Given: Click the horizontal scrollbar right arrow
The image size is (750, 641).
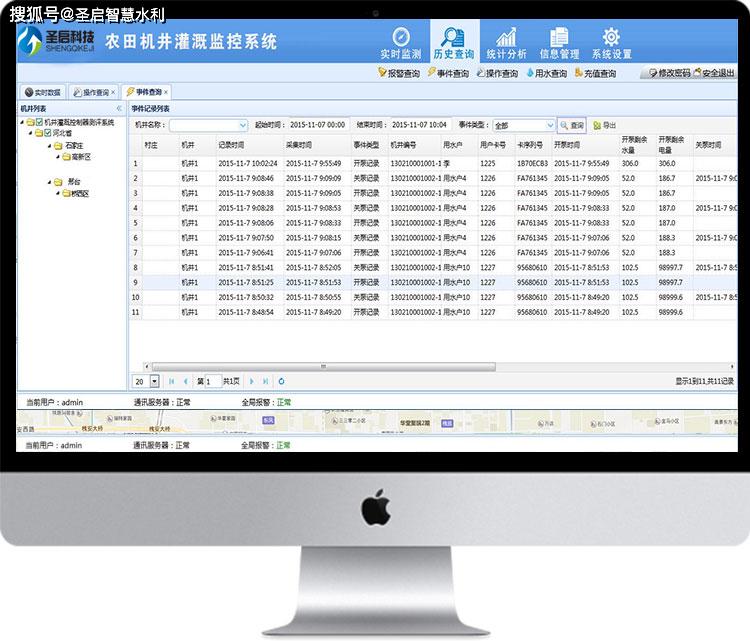Looking at the screenshot, I should tap(732, 367).
